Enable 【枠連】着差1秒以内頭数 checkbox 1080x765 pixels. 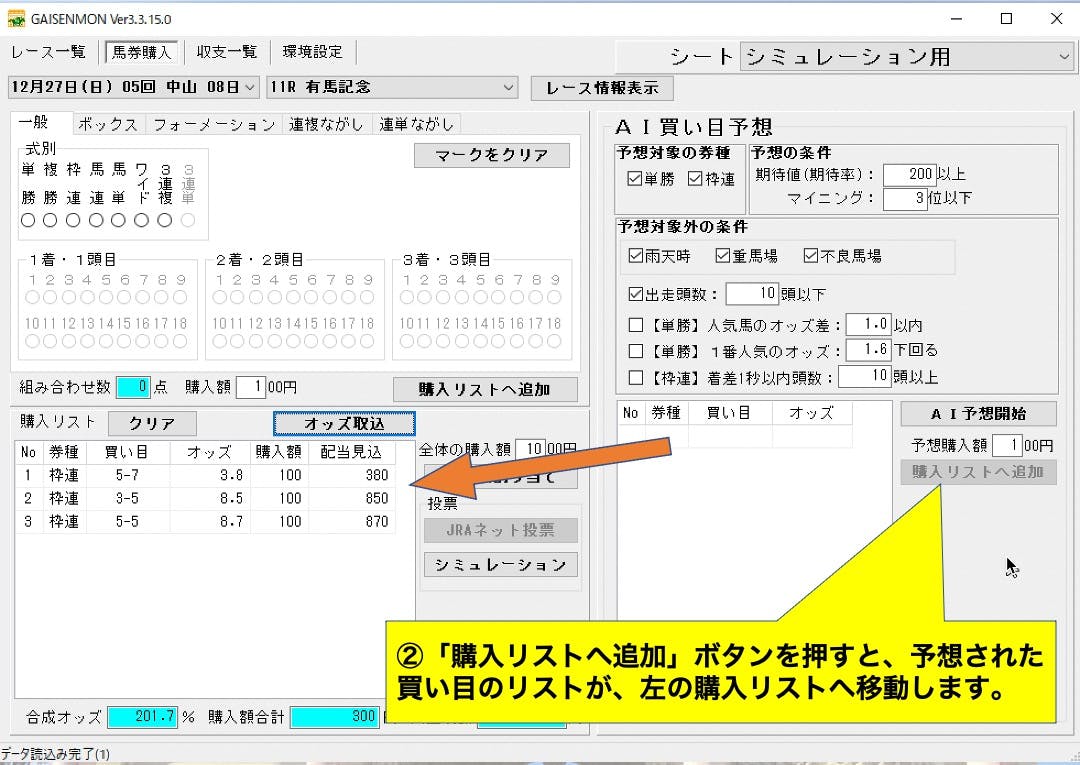pyautogui.click(x=636, y=377)
